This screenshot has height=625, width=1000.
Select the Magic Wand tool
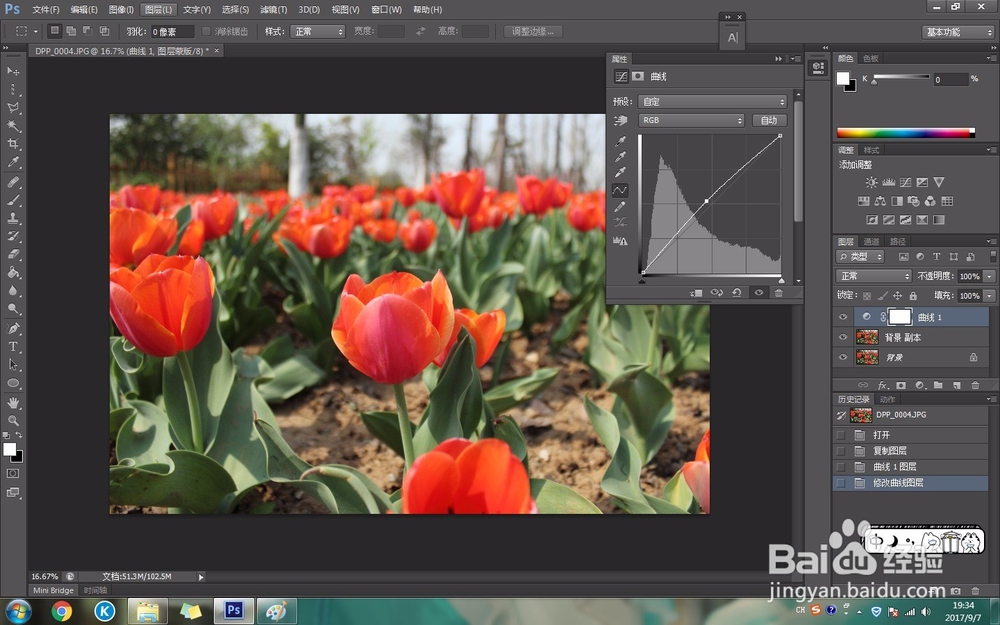pos(13,126)
